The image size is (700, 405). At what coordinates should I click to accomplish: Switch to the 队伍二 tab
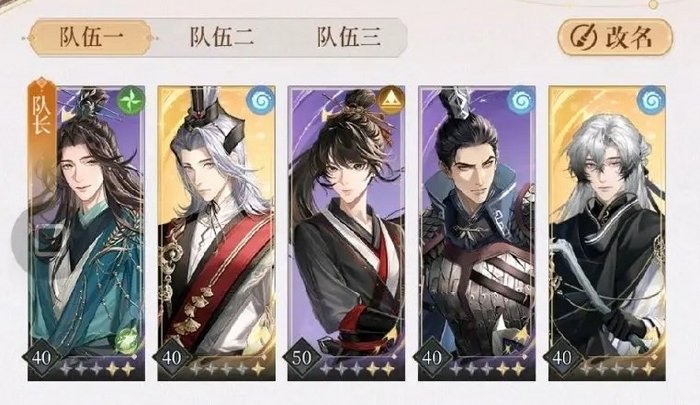[x=222, y=37]
